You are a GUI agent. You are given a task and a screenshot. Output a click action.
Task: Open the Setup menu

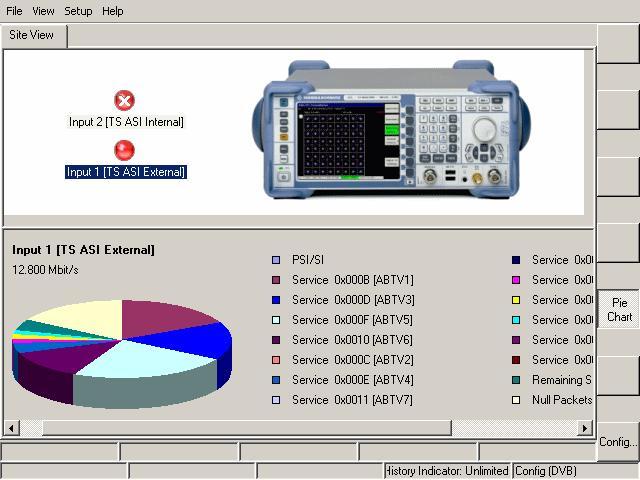[x=78, y=11]
